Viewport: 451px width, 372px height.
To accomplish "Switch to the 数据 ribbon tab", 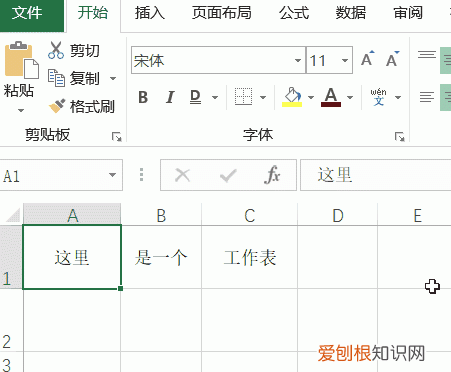I will [x=351, y=13].
